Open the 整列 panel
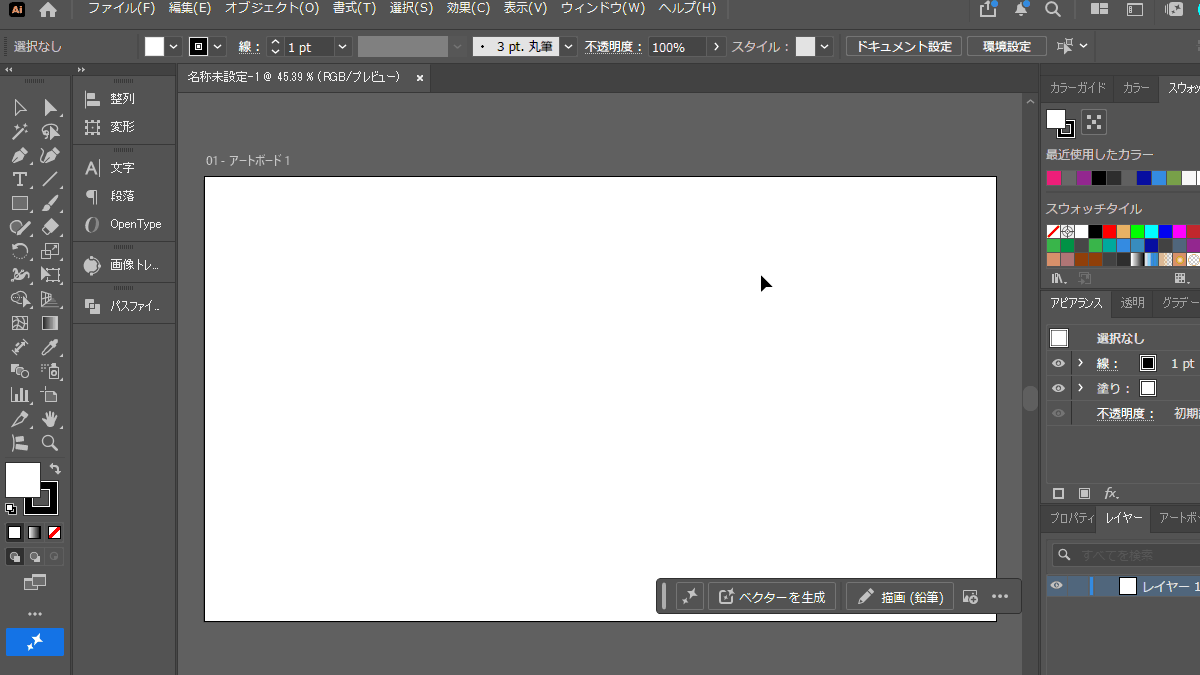This screenshot has height=675, width=1200. (123, 99)
